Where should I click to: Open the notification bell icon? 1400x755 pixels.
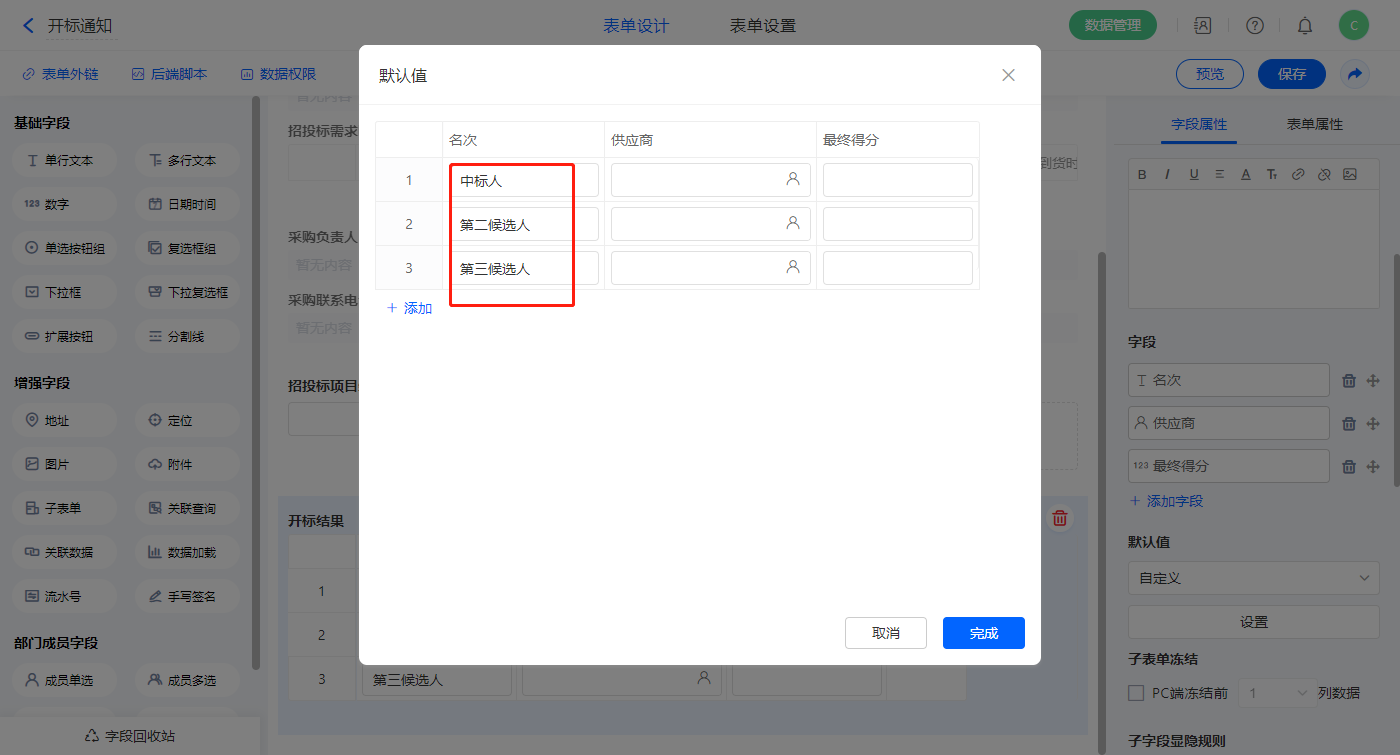[1305, 26]
